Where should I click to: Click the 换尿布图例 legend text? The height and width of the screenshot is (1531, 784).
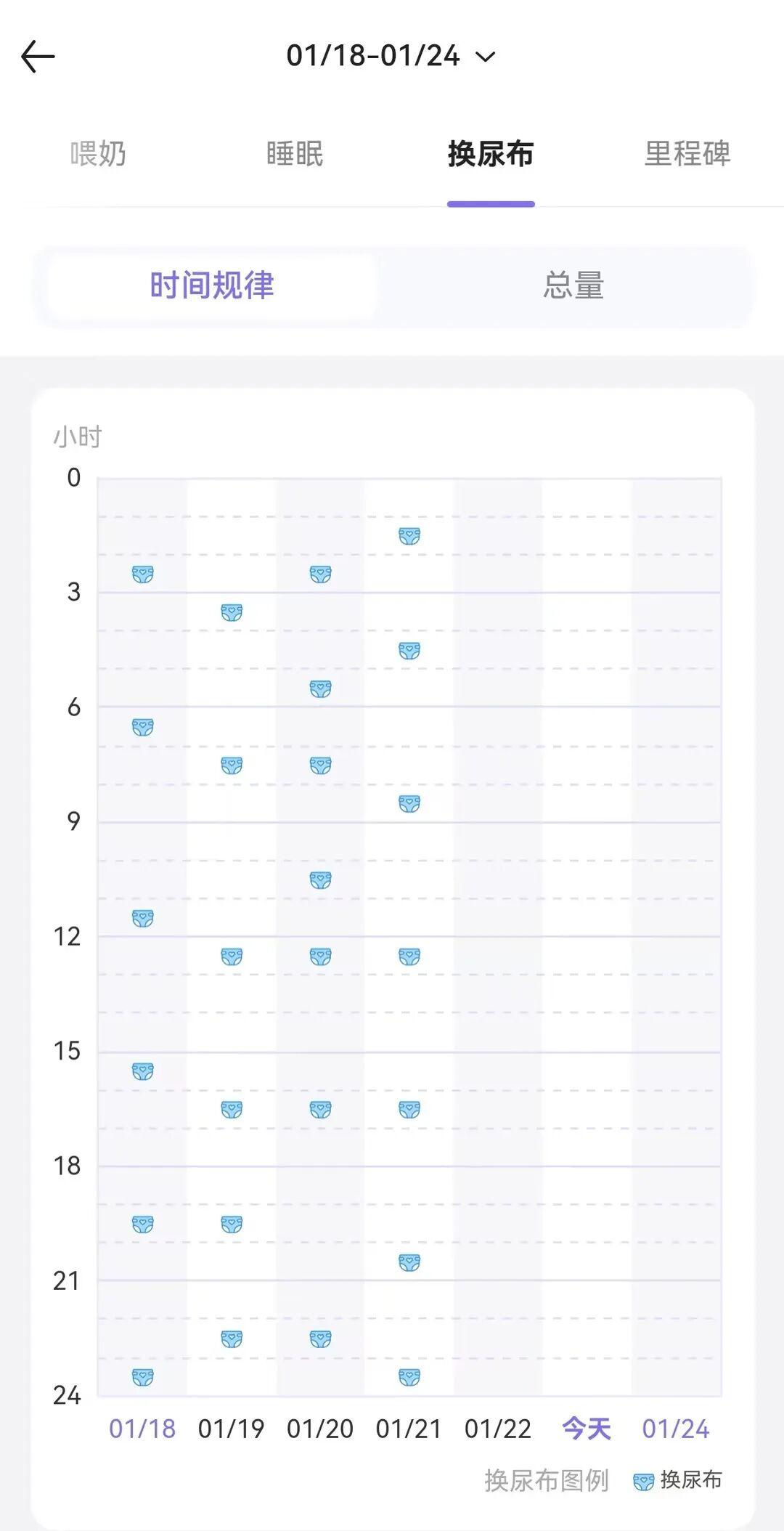(546, 1480)
